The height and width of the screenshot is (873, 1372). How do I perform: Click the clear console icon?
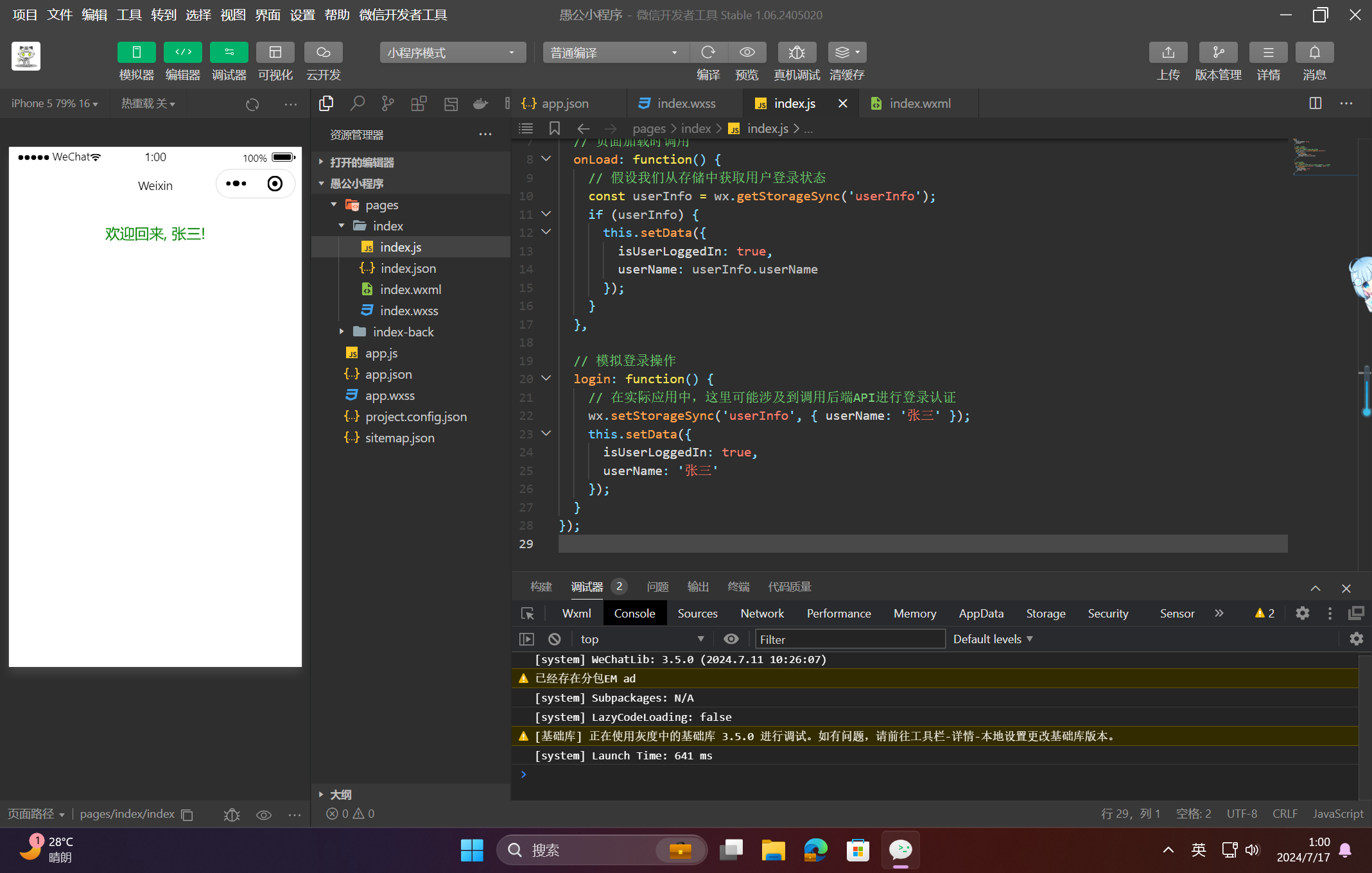[555, 639]
